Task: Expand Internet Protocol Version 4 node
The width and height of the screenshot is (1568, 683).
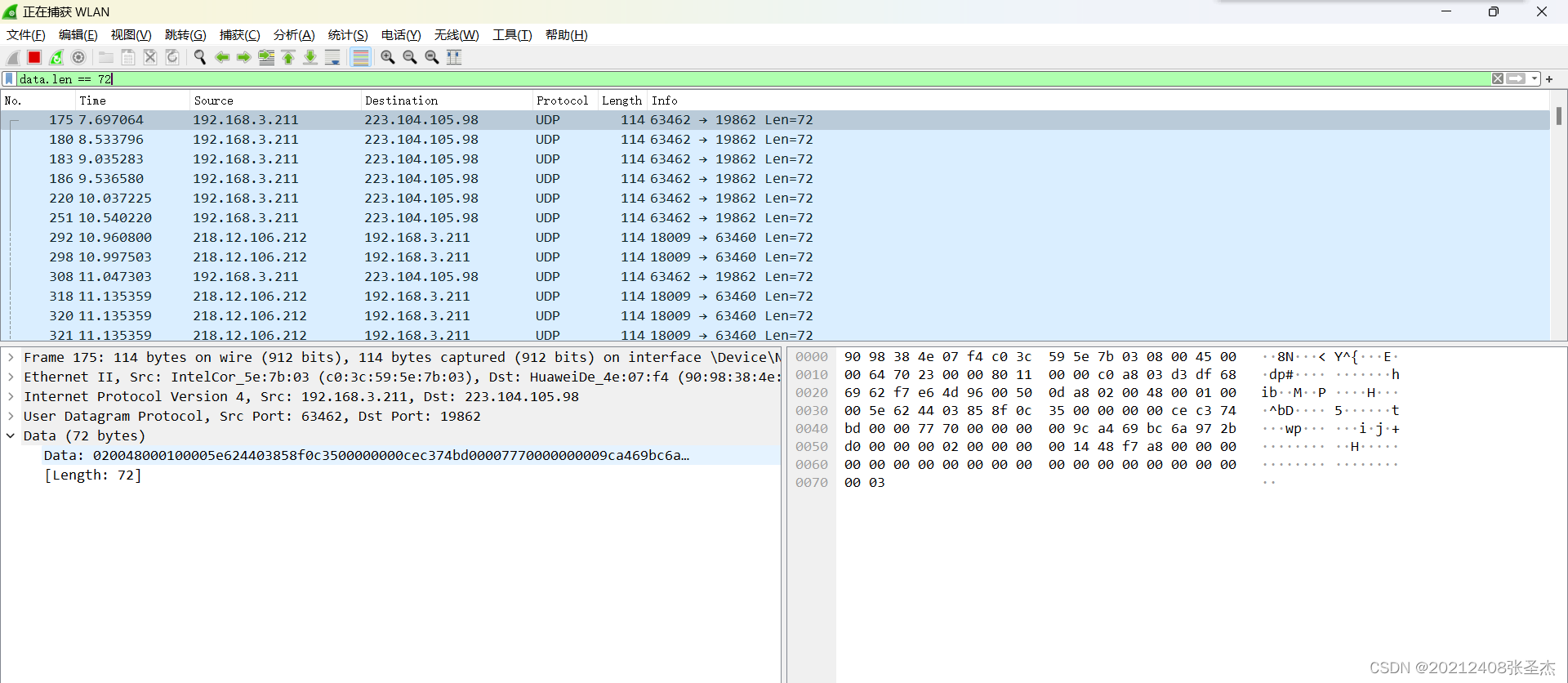Action: tap(11, 396)
